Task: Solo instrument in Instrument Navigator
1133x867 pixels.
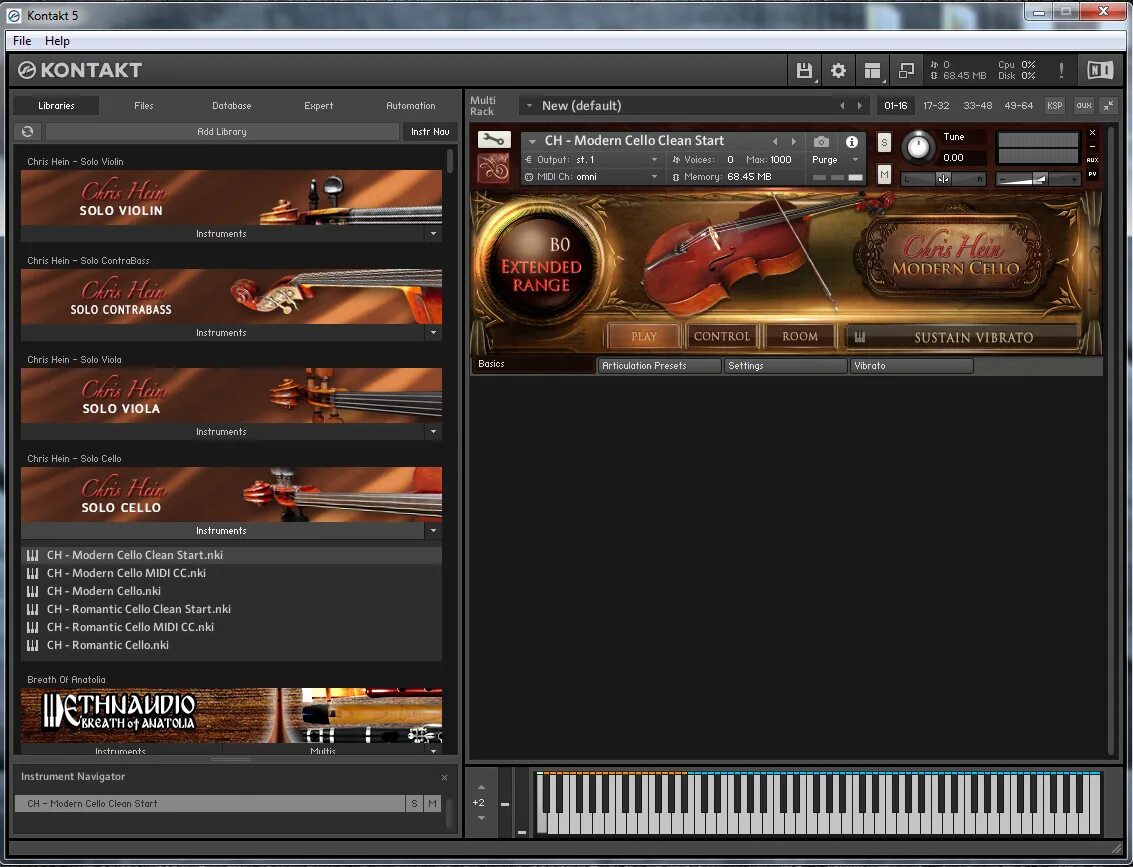Action: pyautogui.click(x=414, y=803)
